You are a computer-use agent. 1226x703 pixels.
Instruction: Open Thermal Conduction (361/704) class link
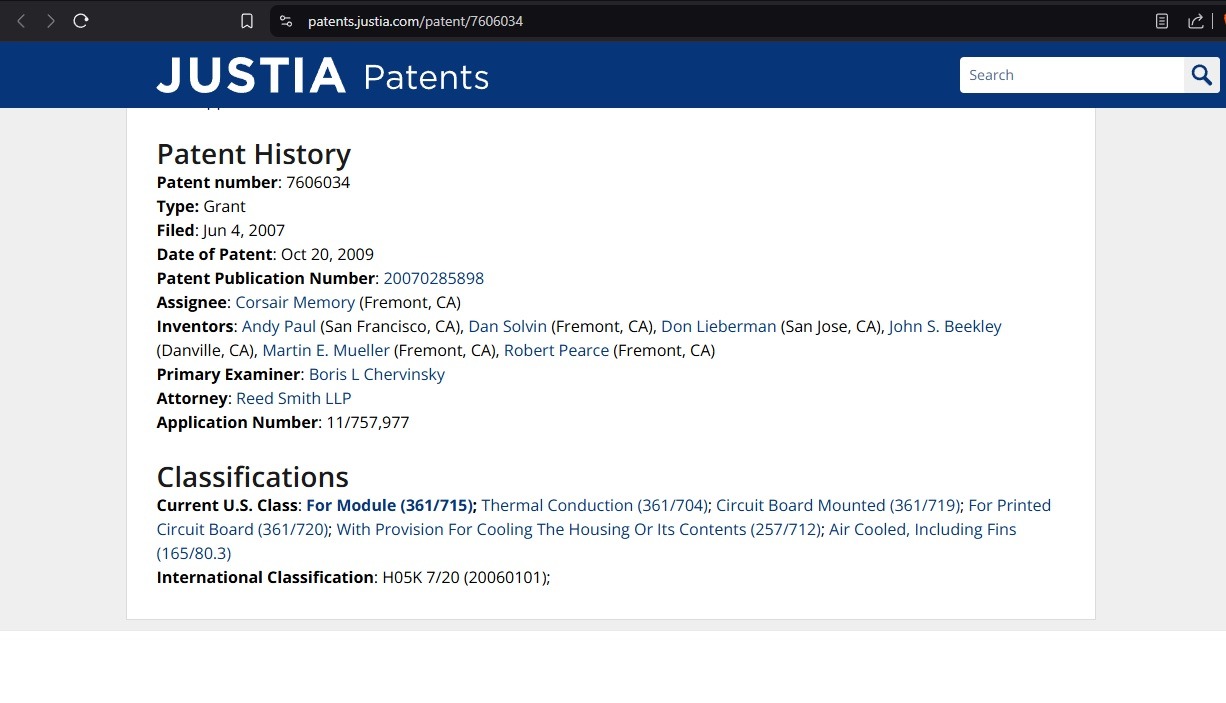coord(595,505)
